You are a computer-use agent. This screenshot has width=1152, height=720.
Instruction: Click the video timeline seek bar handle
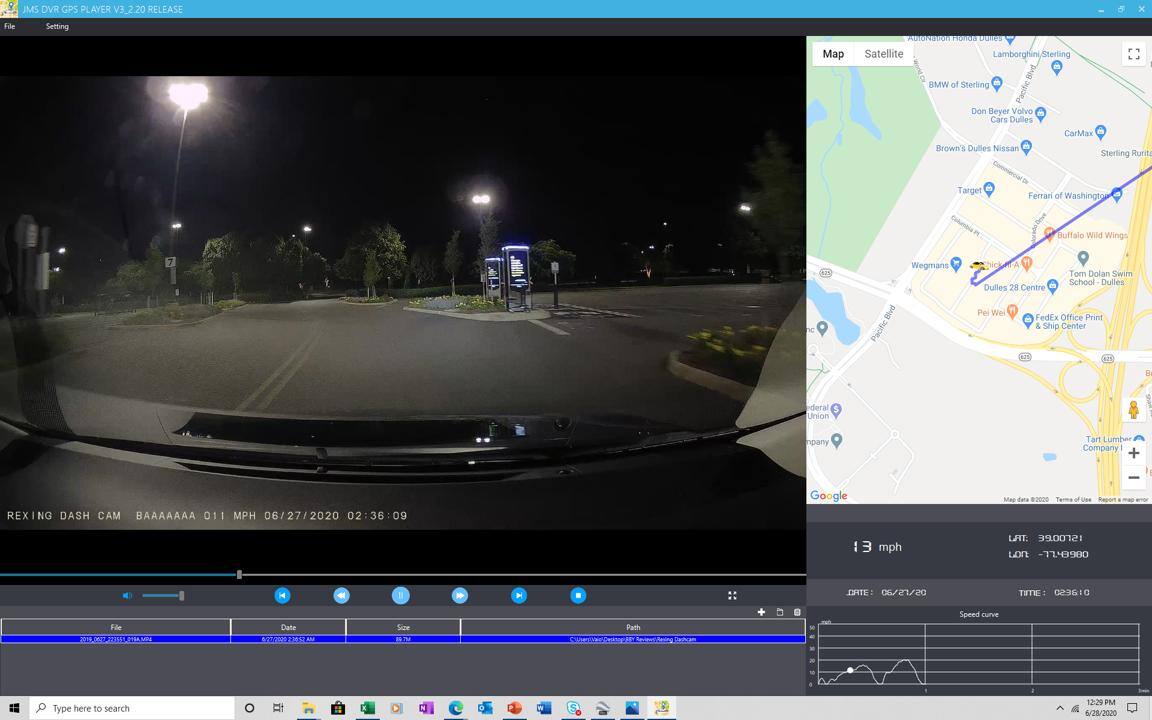239,574
